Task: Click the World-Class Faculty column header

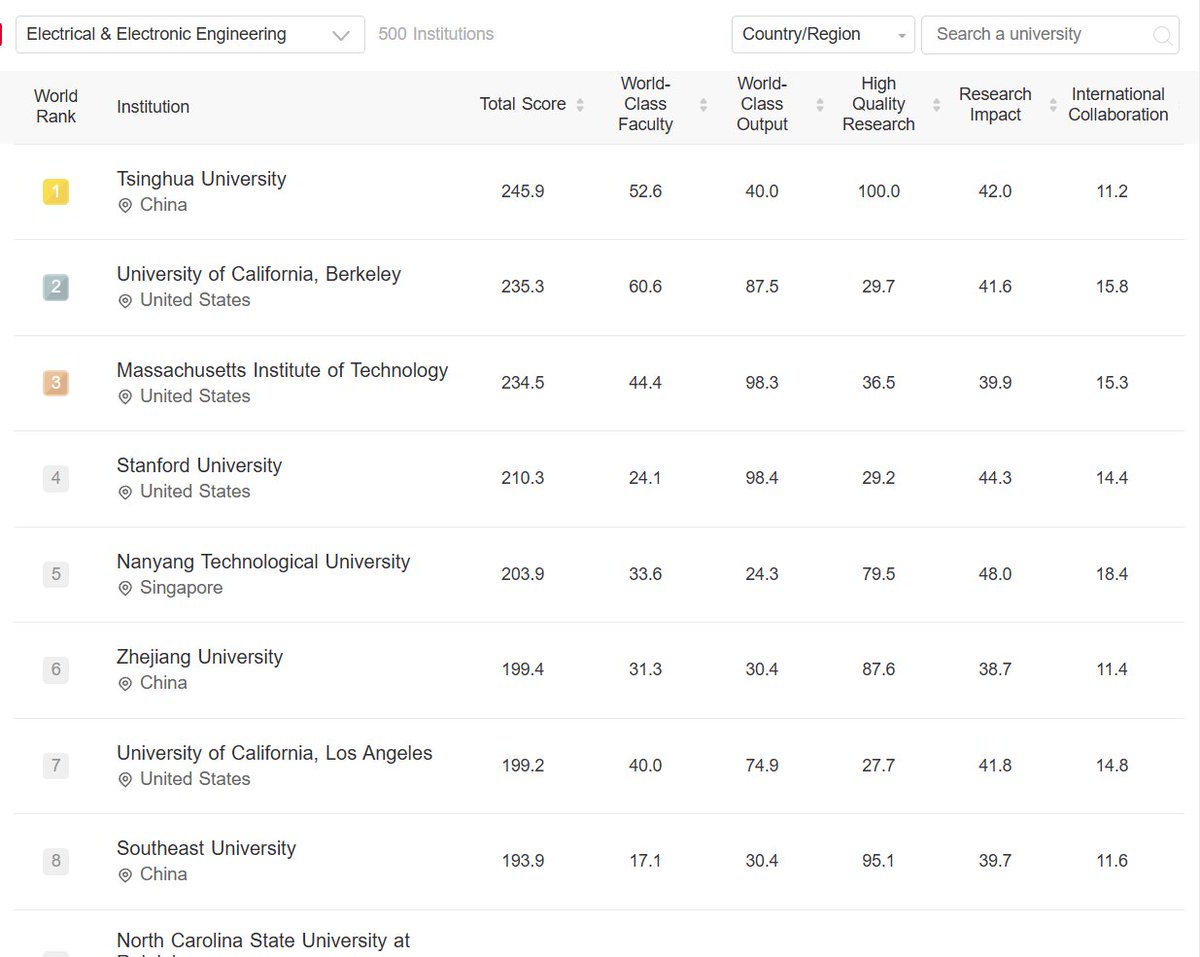Action: tap(645, 104)
